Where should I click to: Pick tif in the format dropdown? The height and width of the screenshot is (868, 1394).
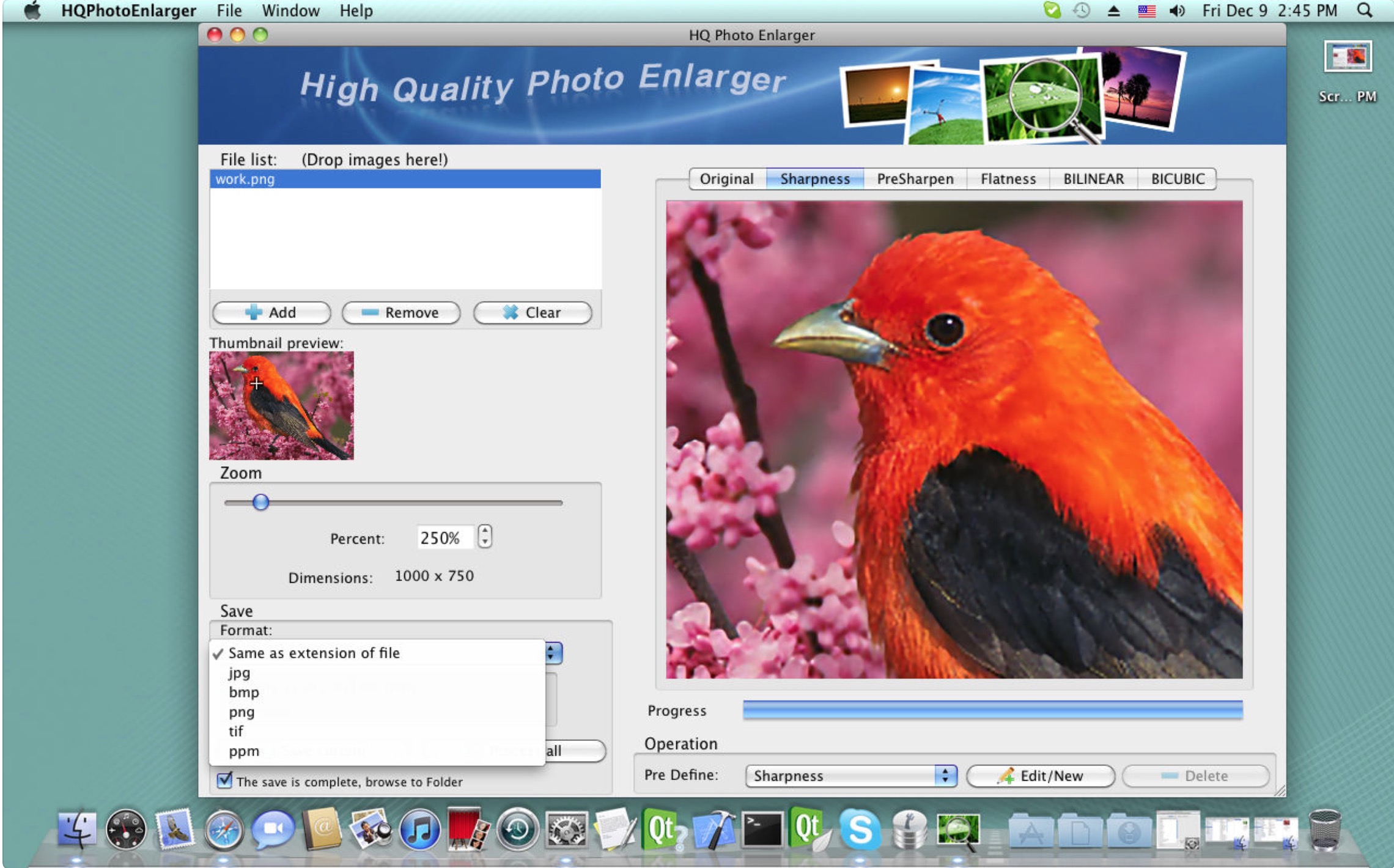(x=236, y=732)
